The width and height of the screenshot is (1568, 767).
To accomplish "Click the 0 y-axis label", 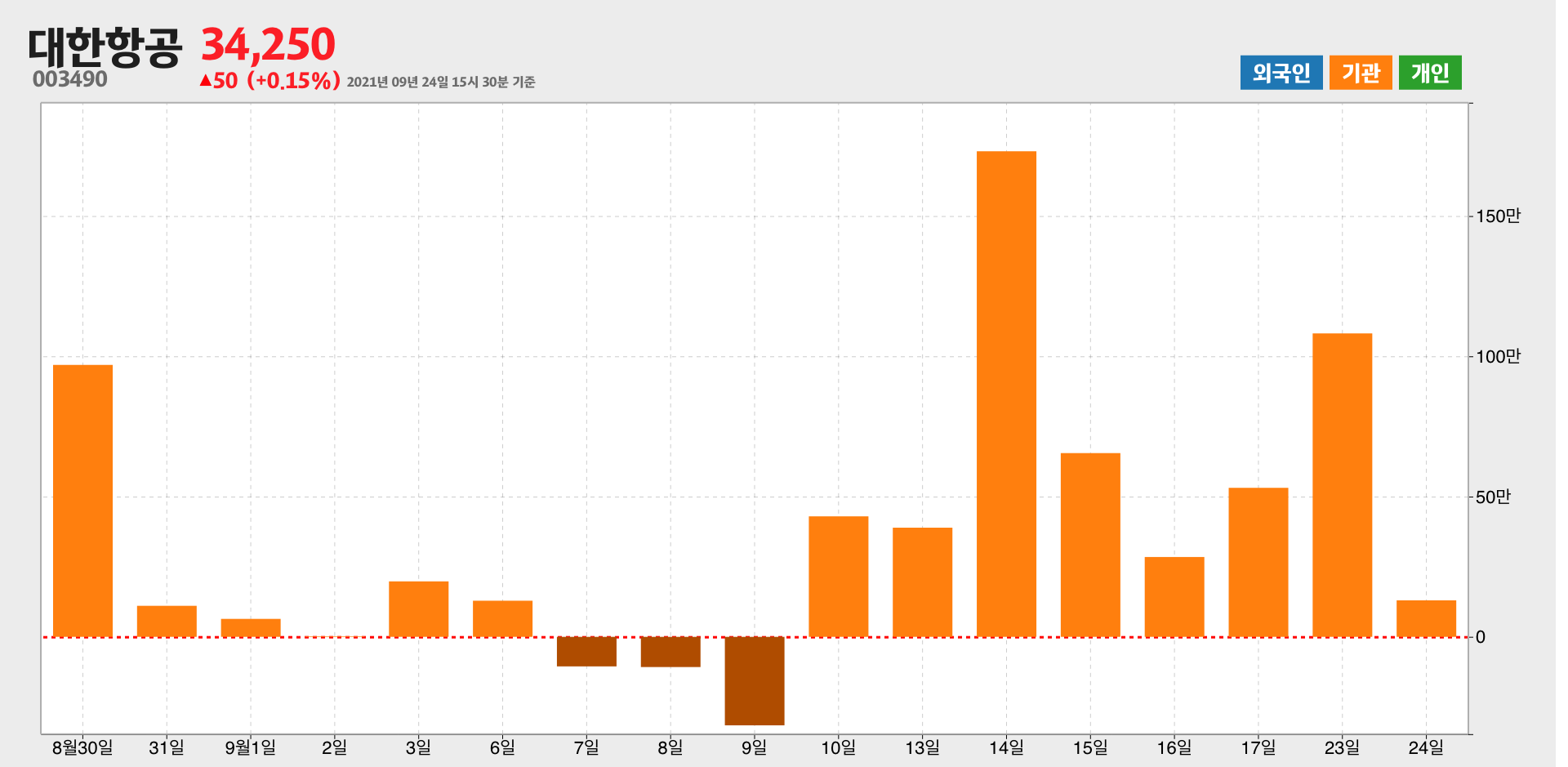I will 1481,638.
